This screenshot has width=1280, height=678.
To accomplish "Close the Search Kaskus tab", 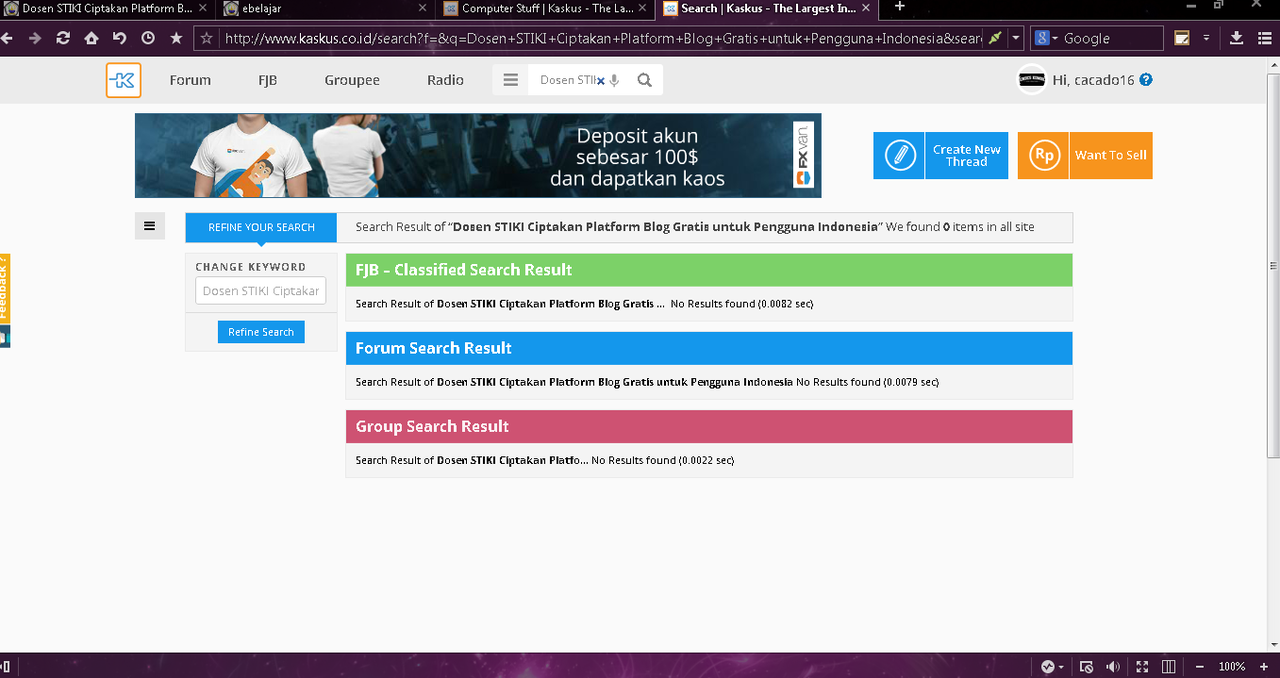I will point(868,7).
